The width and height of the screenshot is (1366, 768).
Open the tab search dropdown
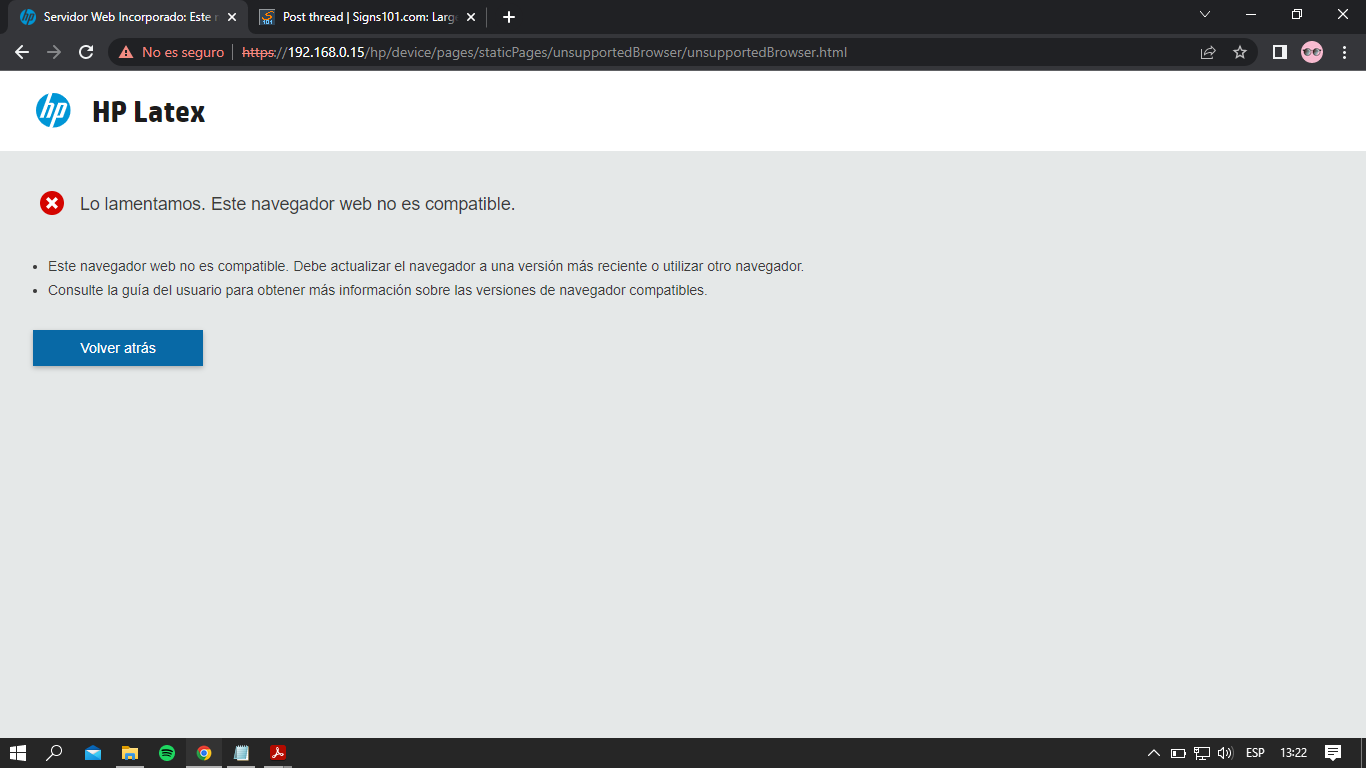pos(1205,14)
